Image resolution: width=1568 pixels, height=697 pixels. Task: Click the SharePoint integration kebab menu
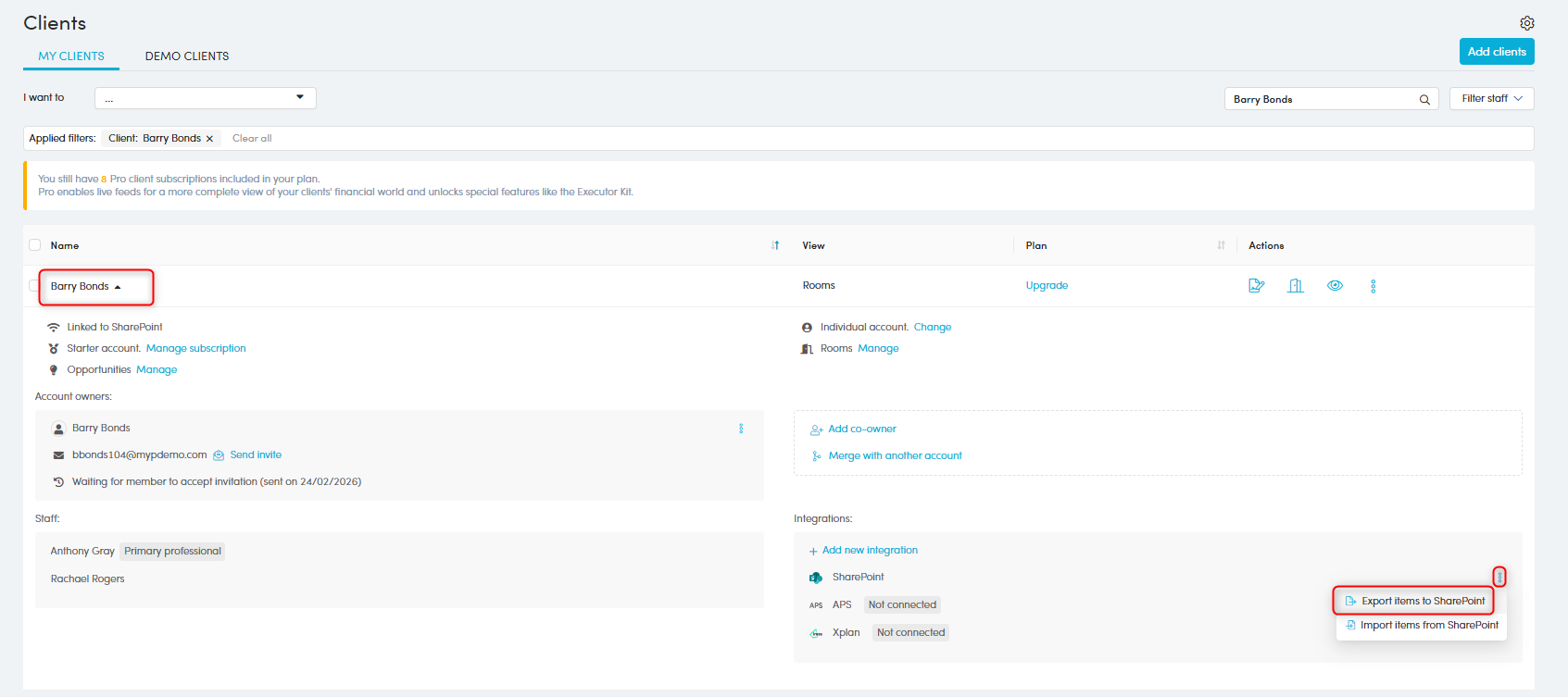[1499, 577]
